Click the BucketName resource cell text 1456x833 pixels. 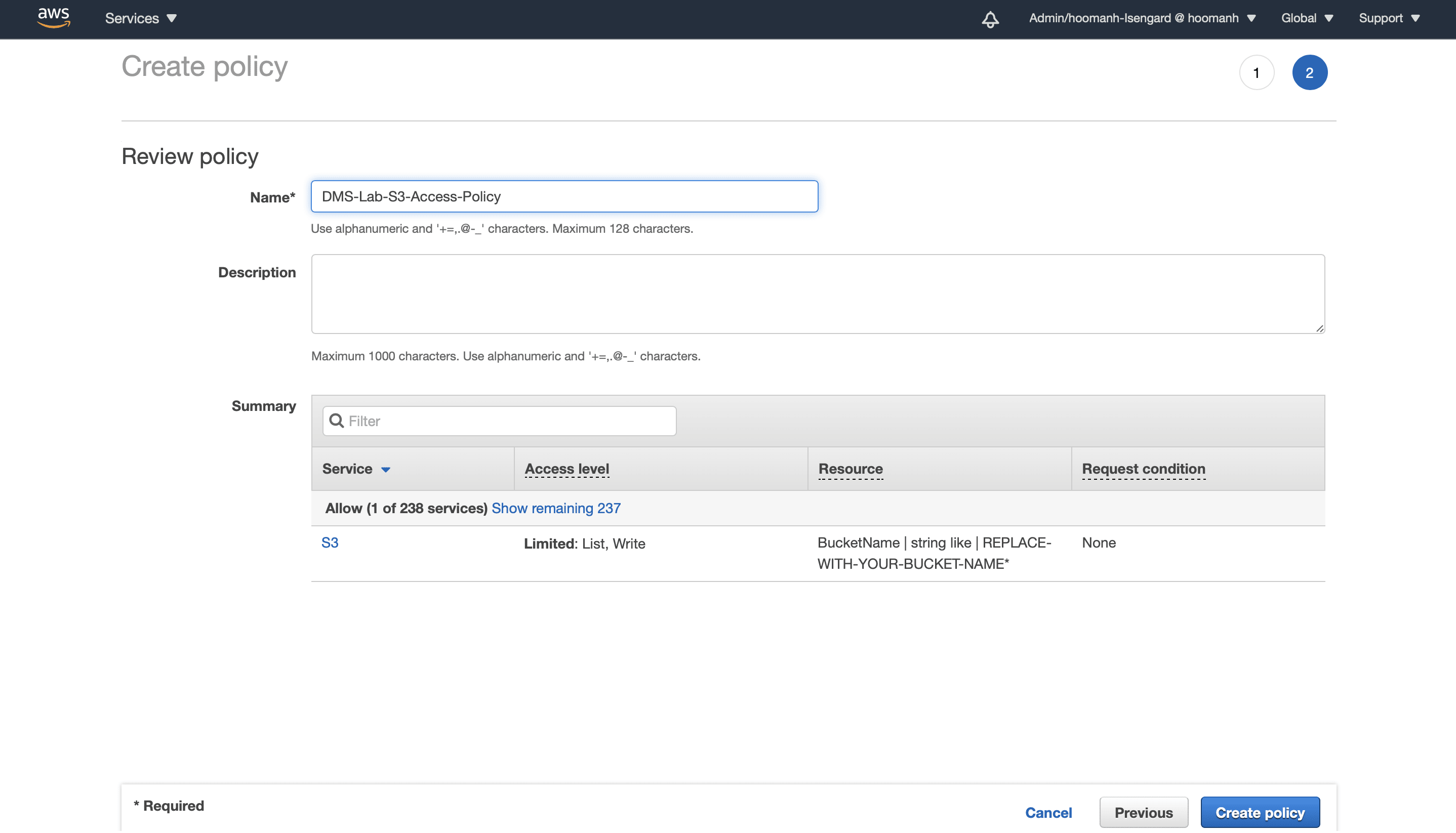click(x=934, y=553)
